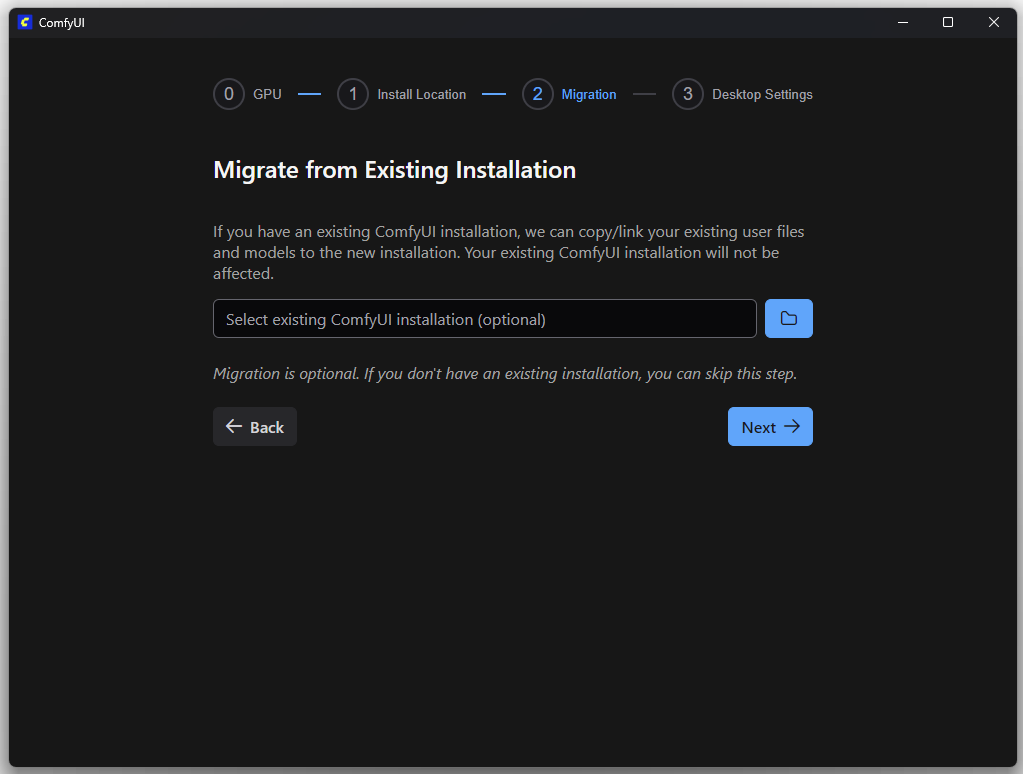Screen dimensions: 1023x774
Task: Close the ComfyUI installer window
Action: [993, 22]
